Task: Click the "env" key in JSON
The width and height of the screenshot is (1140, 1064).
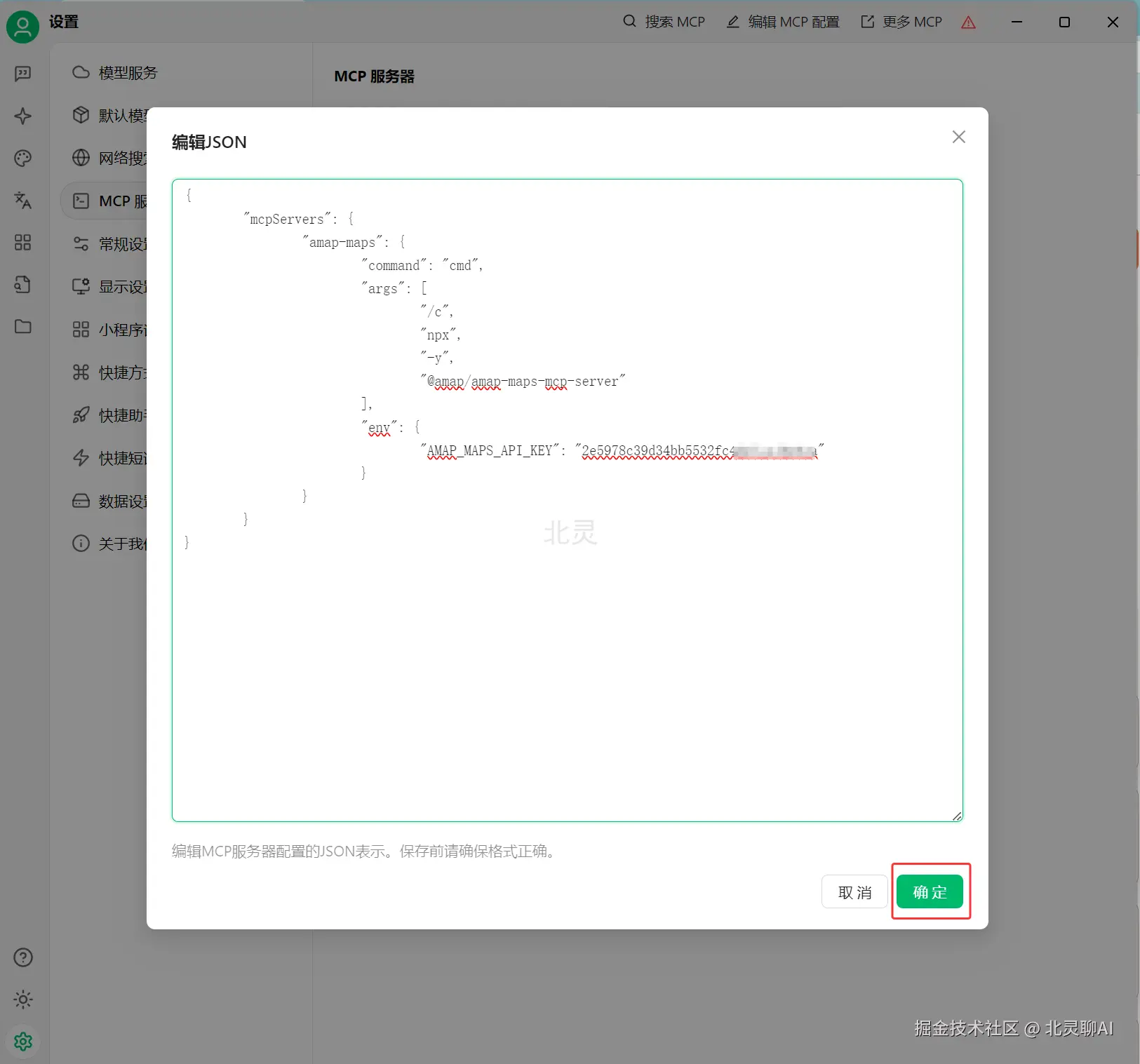Action: (379, 427)
